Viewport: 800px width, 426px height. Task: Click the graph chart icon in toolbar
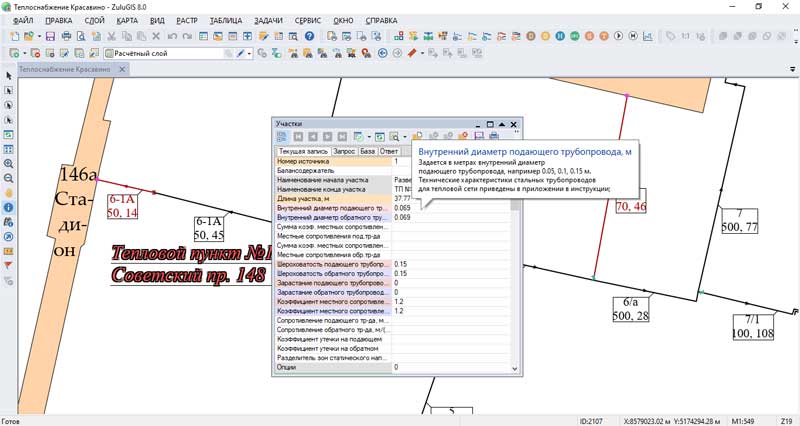pyautogui.click(x=649, y=36)
